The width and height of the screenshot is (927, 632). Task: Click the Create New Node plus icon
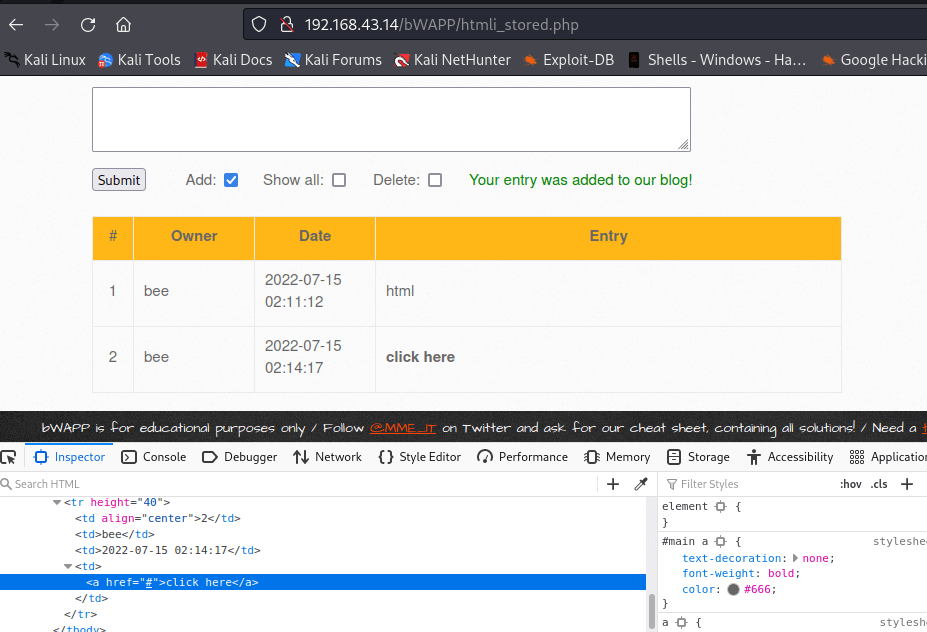613,484
